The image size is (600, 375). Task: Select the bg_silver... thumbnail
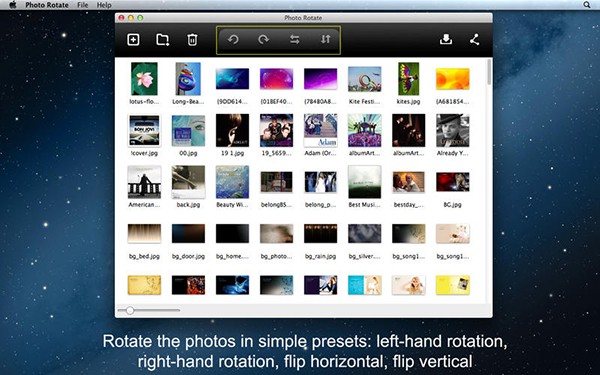(x=364, y=233)
